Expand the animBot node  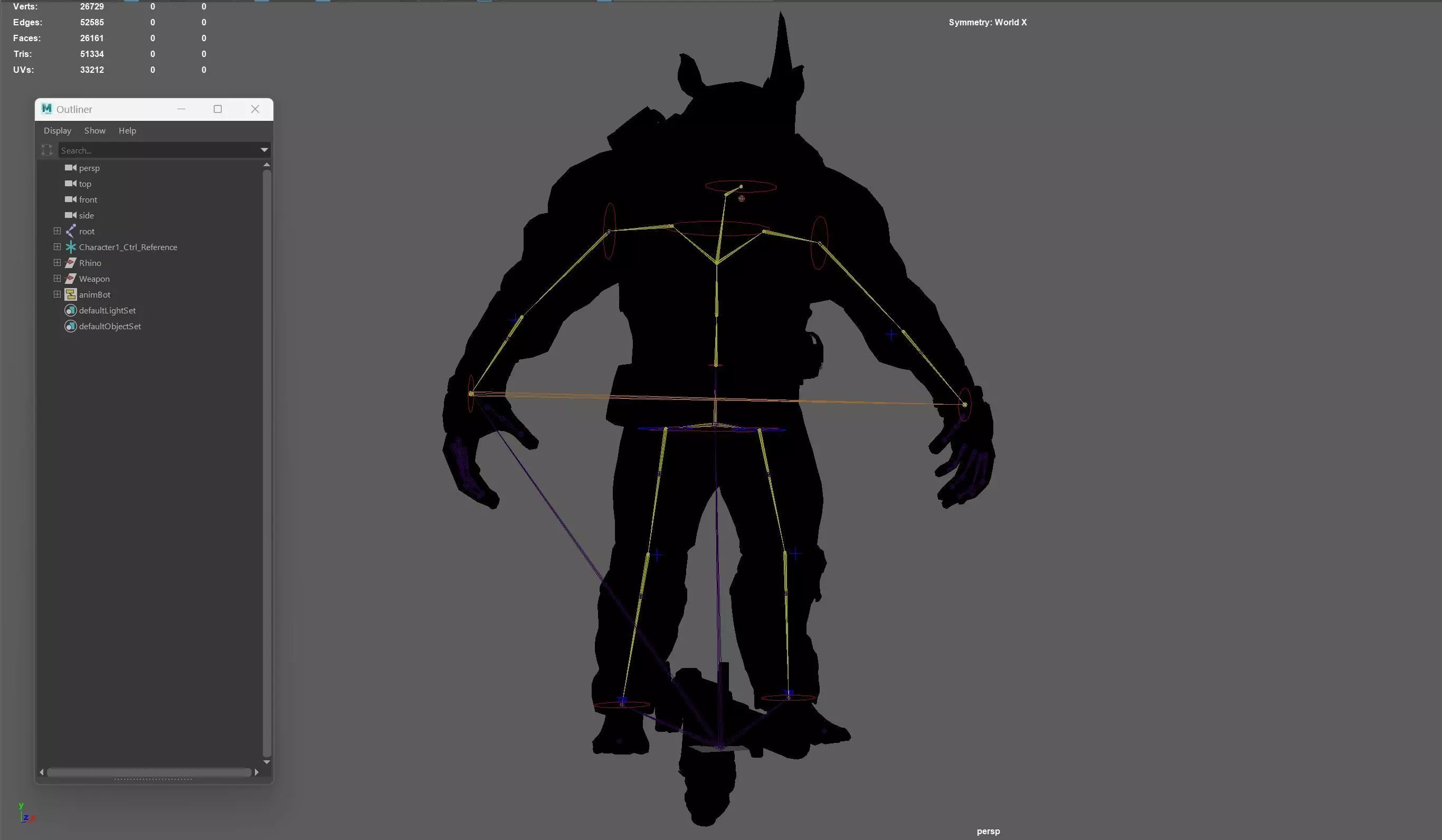(x=57, y=295)
